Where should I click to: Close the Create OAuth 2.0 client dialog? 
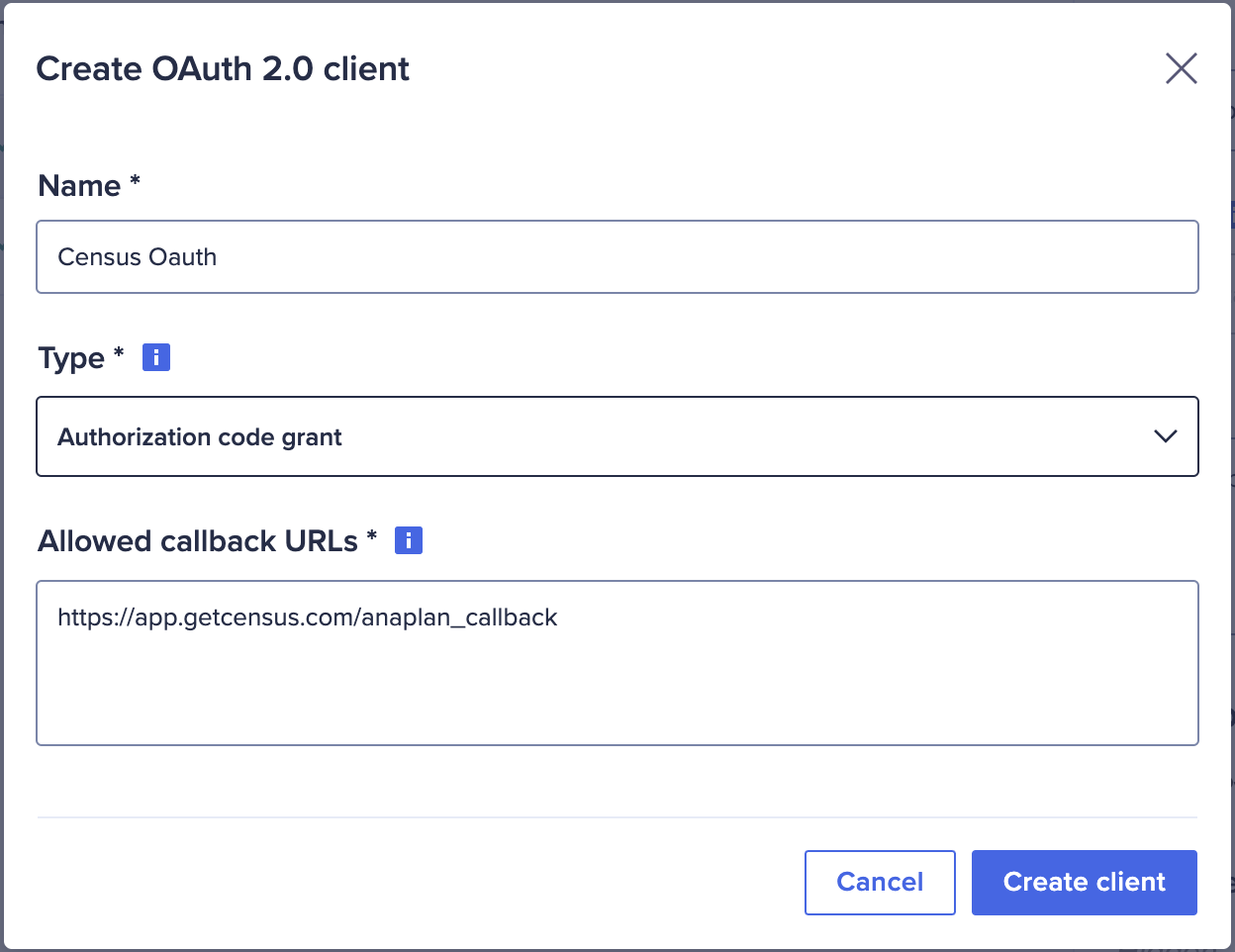coord(1181,68)
